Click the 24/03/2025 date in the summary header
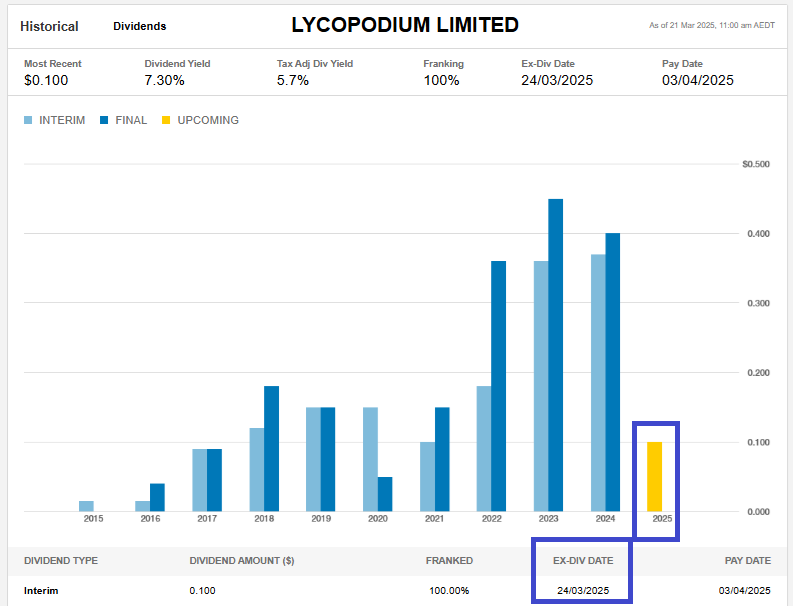 557,80
